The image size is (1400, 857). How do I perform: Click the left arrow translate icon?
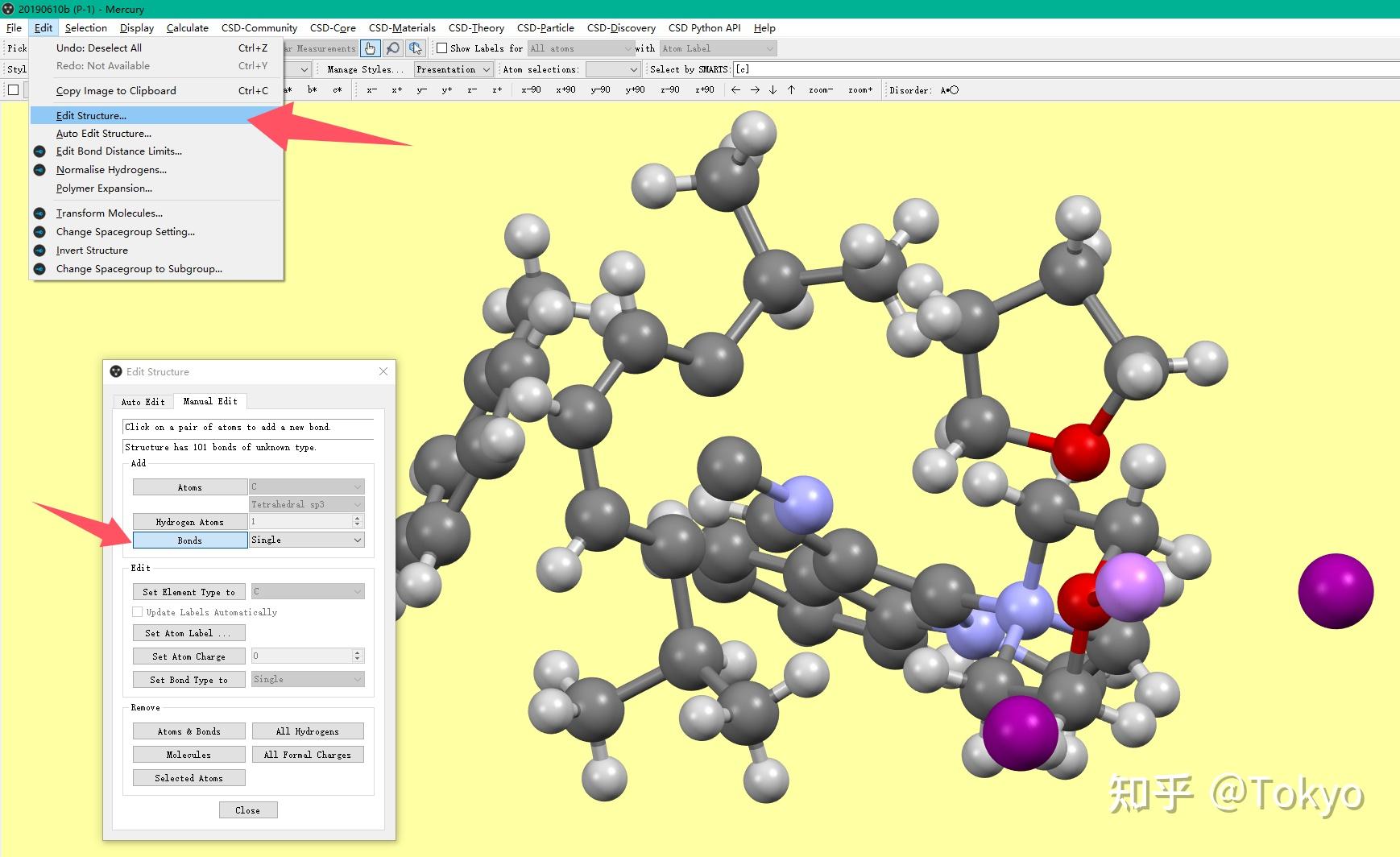[x=735, y=90]
